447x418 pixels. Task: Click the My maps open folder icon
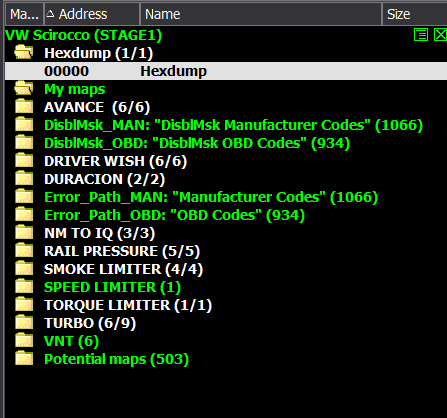click(24, 88)
